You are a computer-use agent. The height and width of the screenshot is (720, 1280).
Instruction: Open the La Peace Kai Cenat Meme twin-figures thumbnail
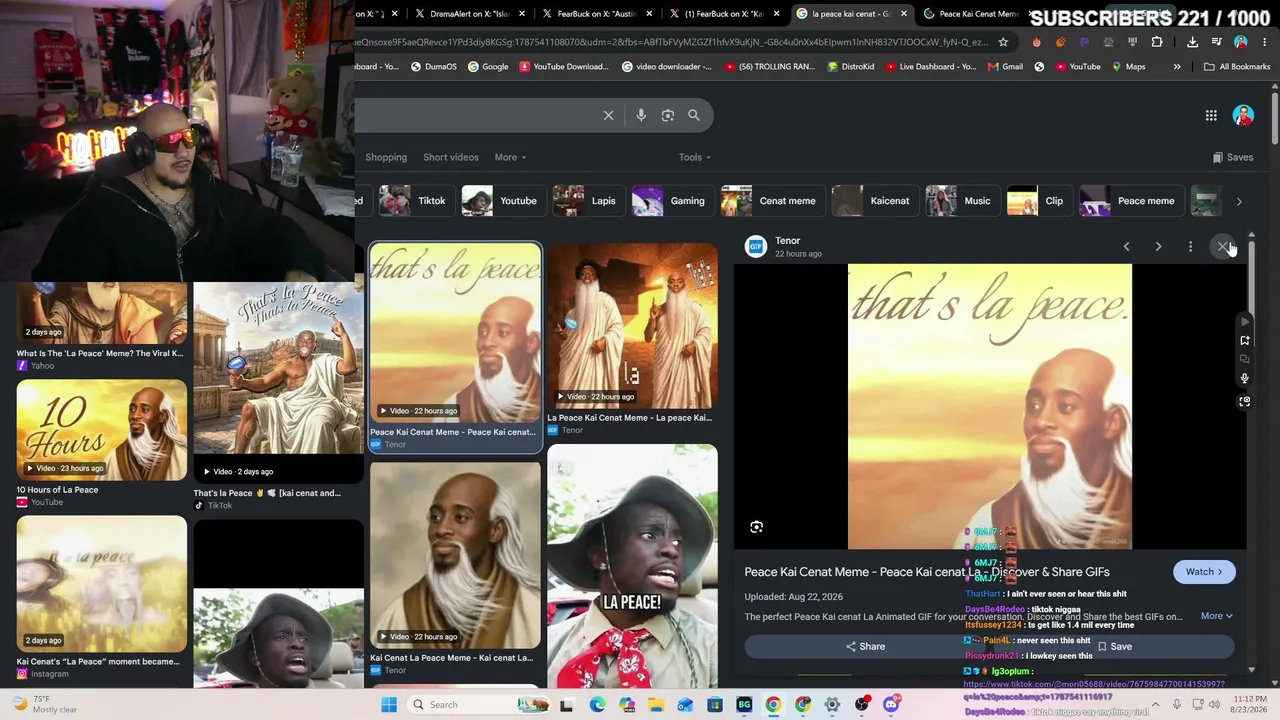pyautogui.click(x=632, y=325)
